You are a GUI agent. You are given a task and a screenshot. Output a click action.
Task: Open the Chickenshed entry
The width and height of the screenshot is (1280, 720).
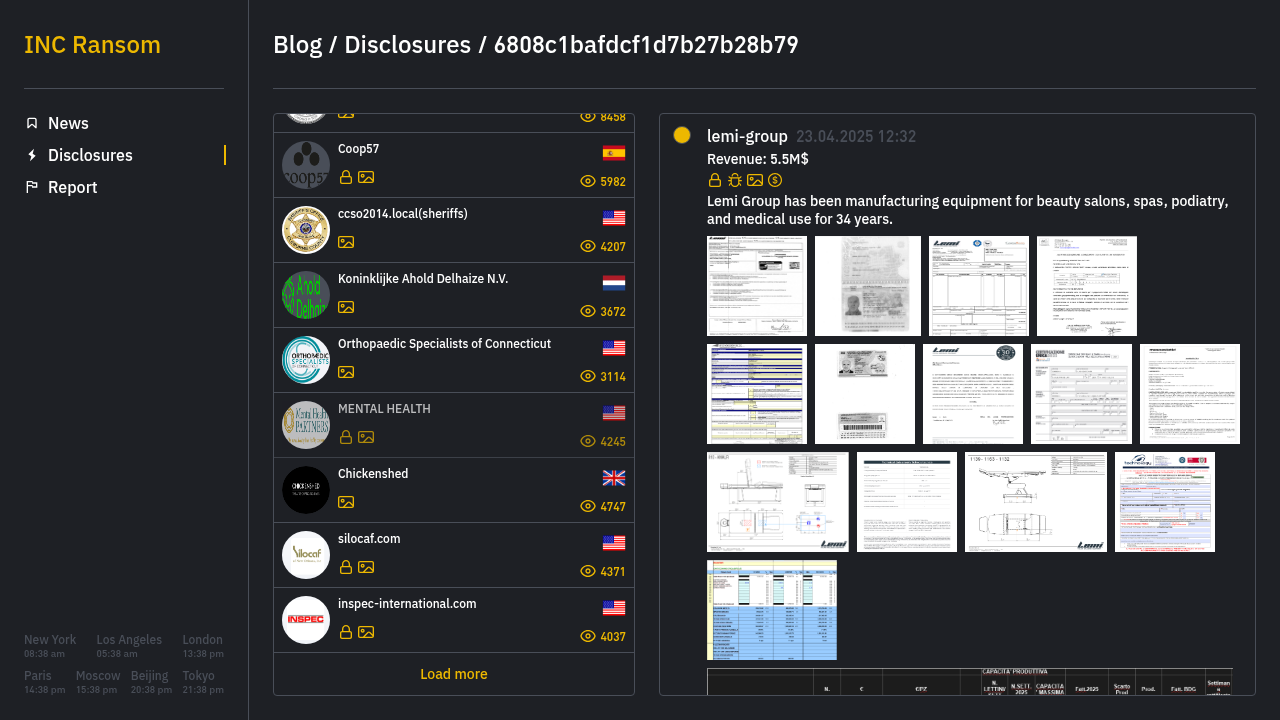[x=454, y=490]
